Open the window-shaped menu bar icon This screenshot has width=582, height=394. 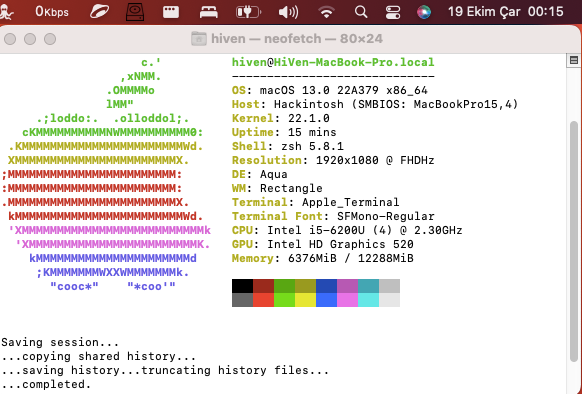point(171,12)
